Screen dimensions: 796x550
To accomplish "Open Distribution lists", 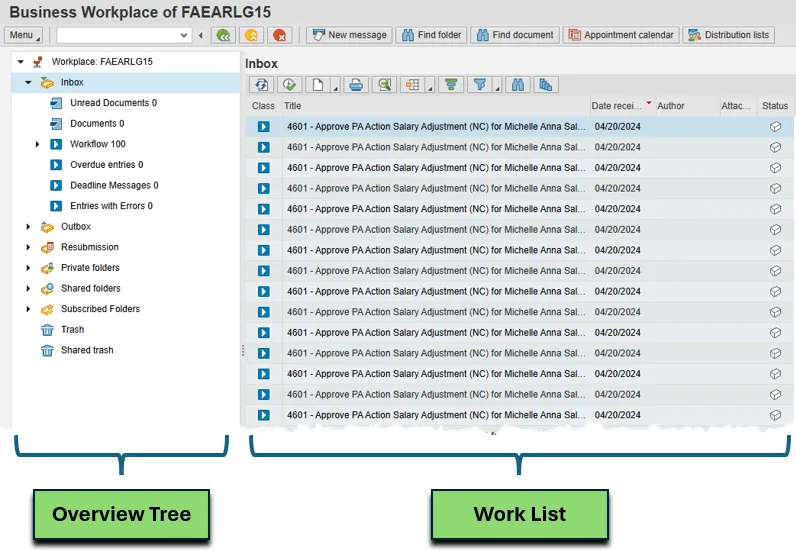I will (728, 35).
